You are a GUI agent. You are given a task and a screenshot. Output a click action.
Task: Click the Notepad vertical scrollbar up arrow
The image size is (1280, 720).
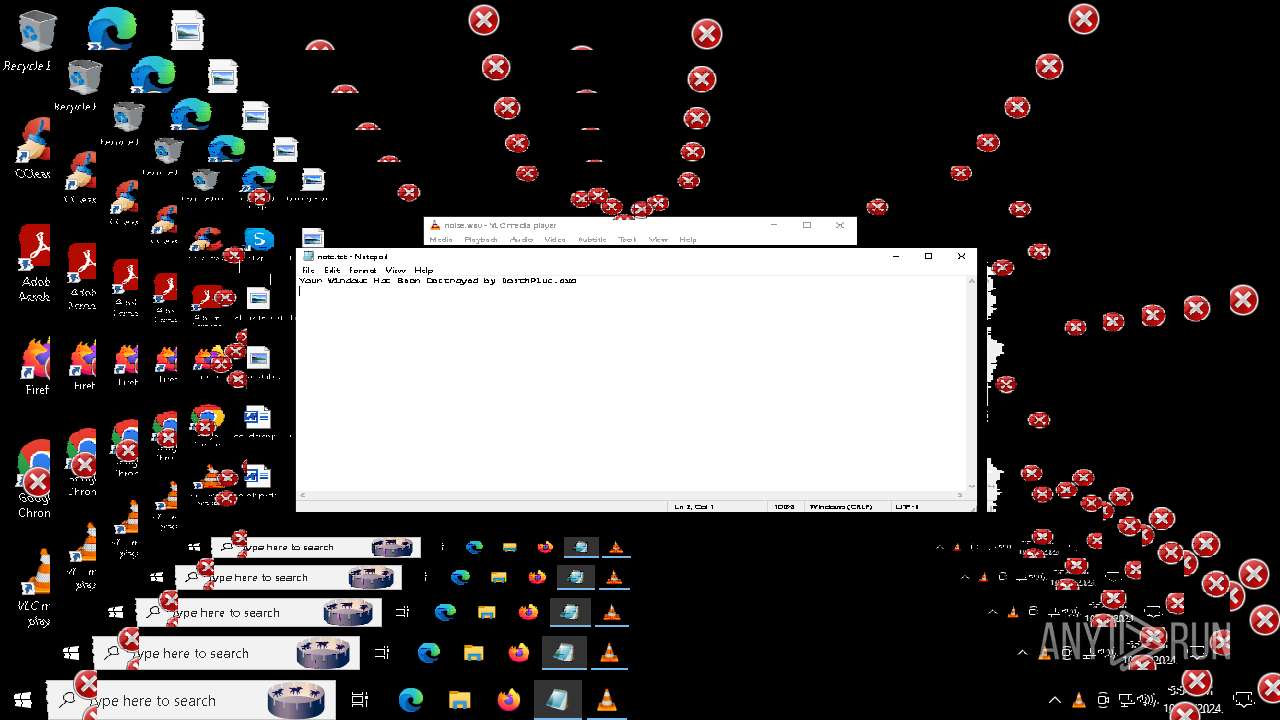[x=971, y=281]
